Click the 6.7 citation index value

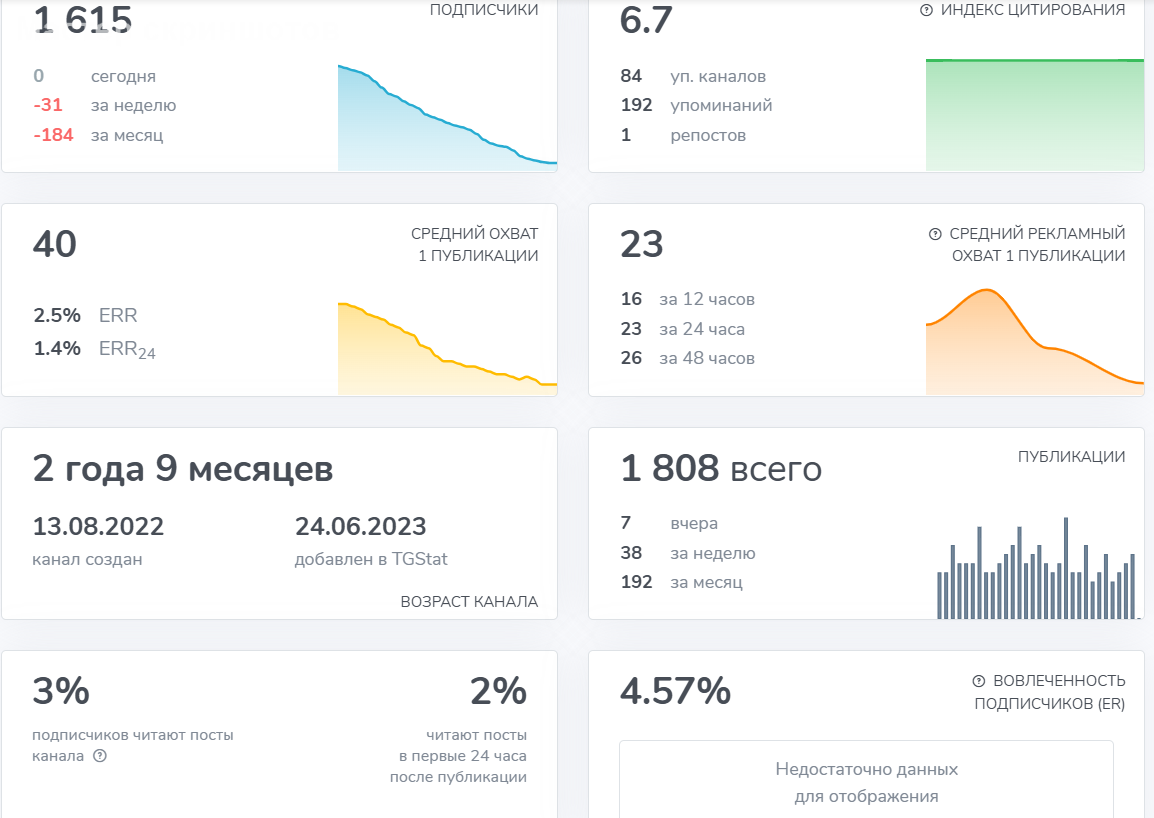click(645, 19)
